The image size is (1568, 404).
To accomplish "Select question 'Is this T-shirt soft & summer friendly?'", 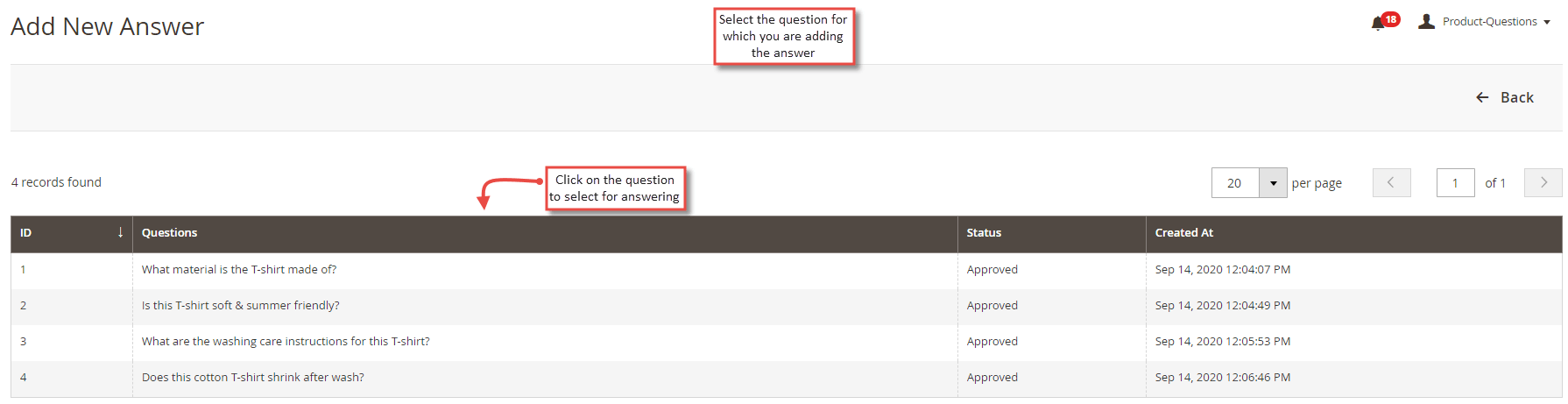I will 241,306.
